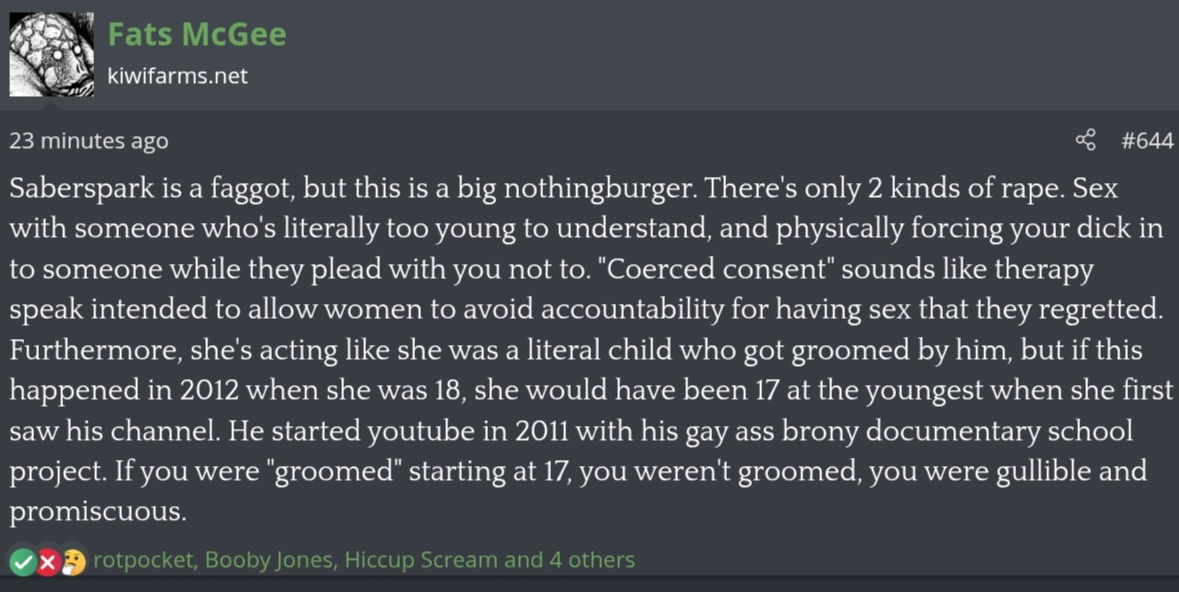Open the post permalink #644
The height and width of the screenshot is (592, 1179).
pos(1147,140)
